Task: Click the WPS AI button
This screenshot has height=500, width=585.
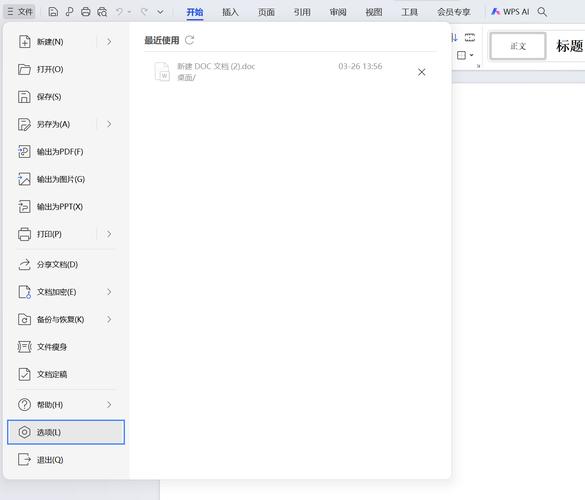Action: click(510, 12)
